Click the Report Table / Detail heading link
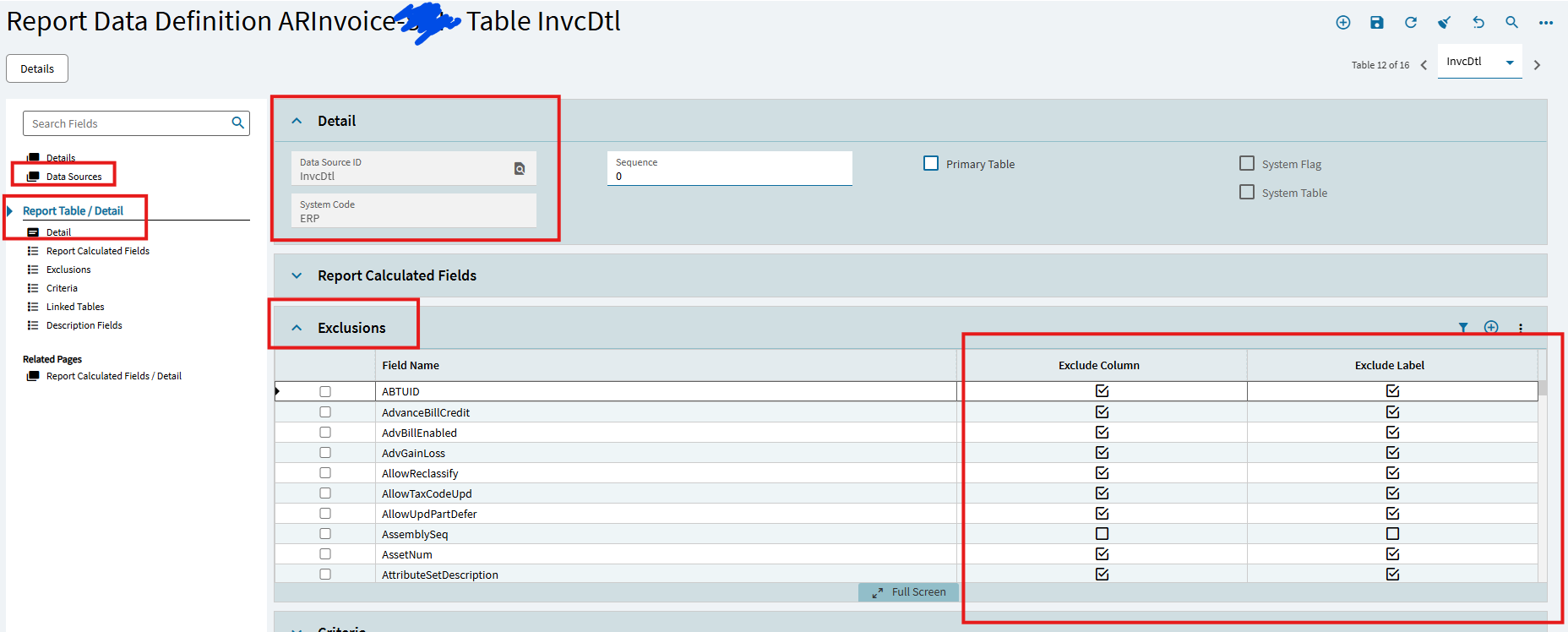This screenshot has width=1568, height=632. click(x=73, y=211)
